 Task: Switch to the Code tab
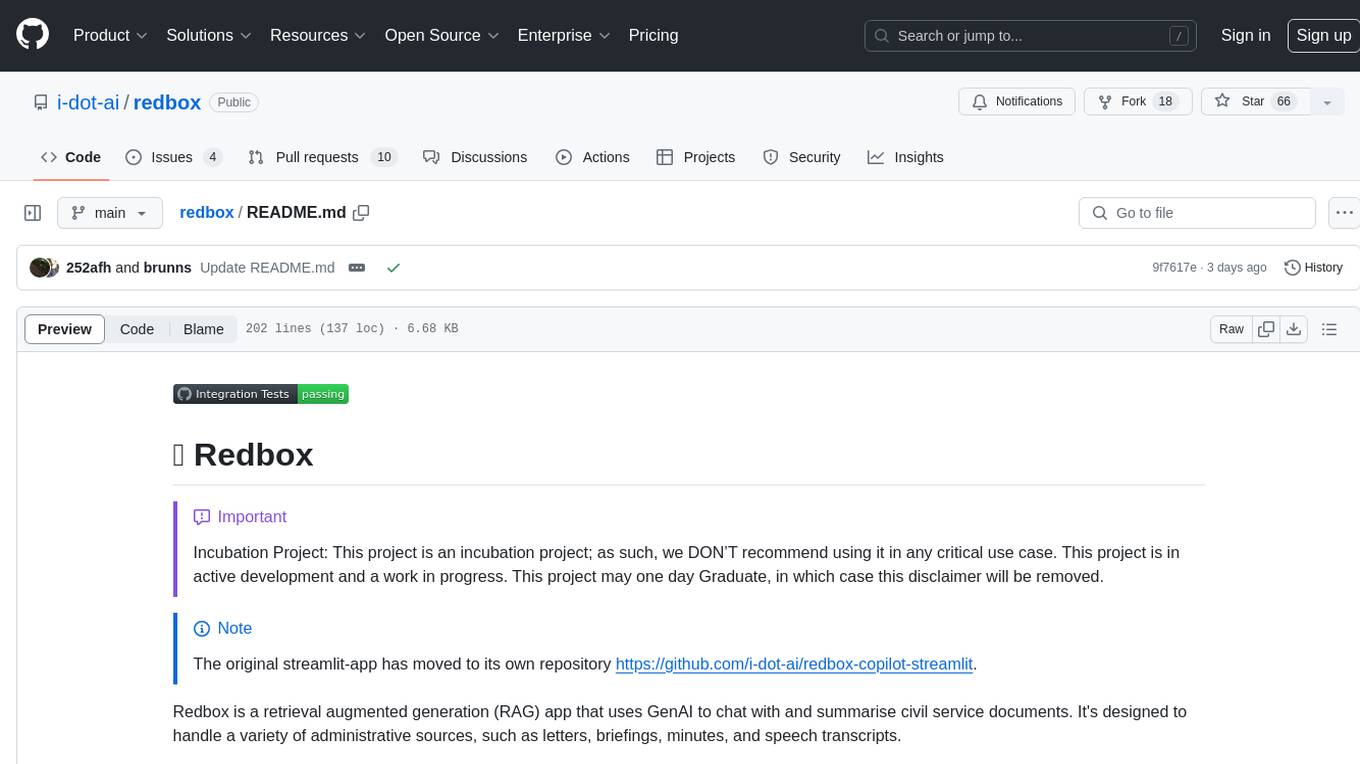[x=70, y=157]
